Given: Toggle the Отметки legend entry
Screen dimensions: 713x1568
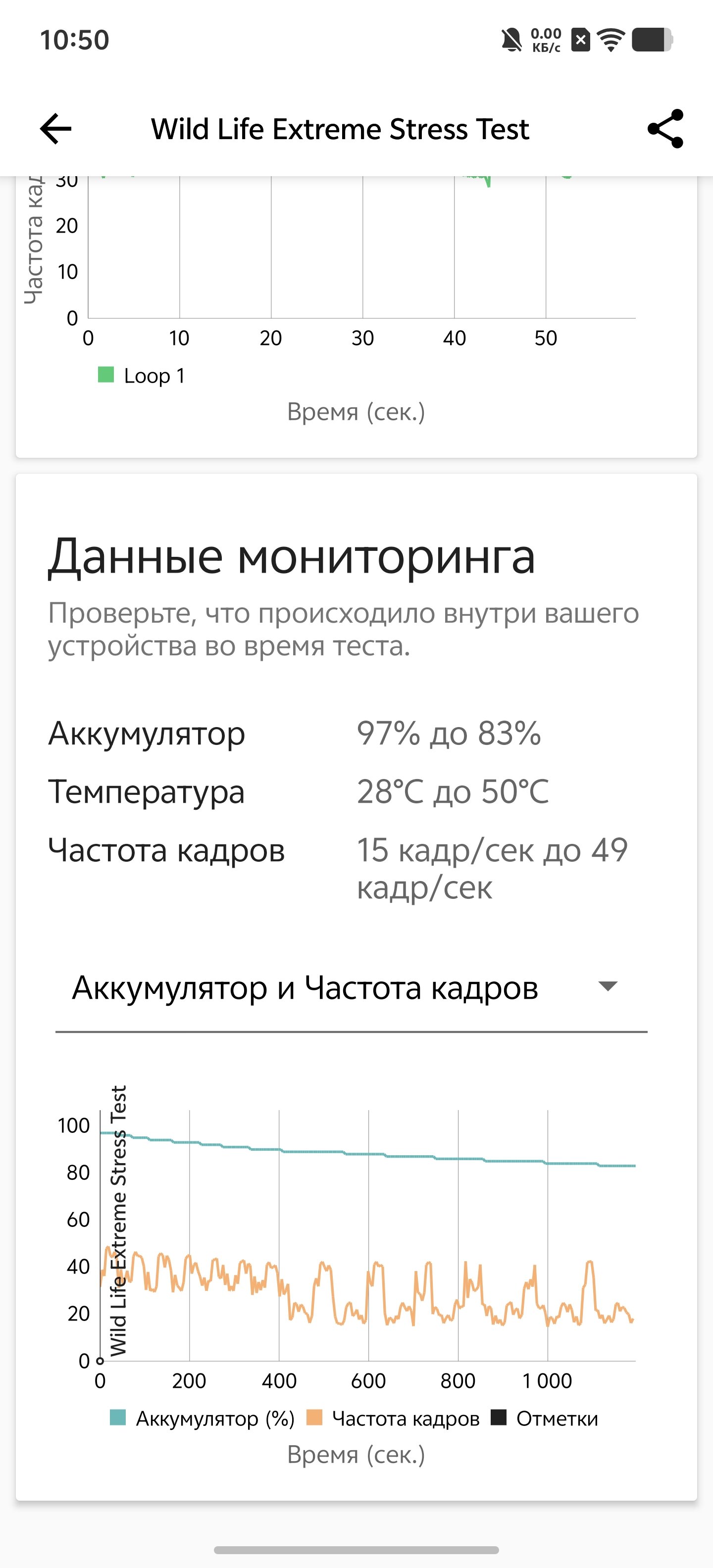Looking at the screenshot, I should point(545,1418).
